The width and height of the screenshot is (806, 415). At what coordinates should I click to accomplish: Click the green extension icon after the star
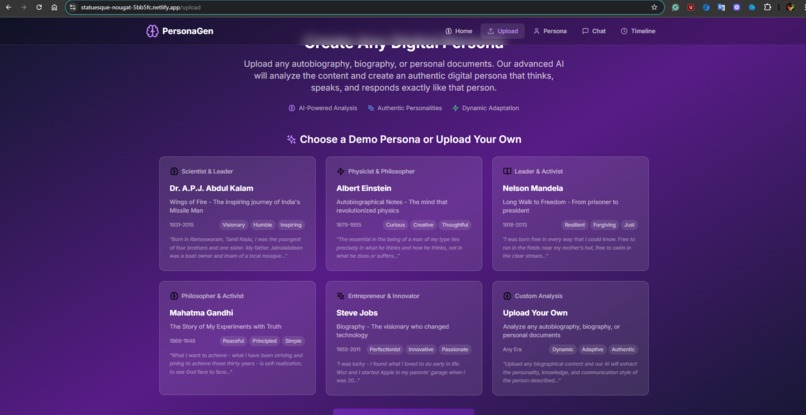675,7
